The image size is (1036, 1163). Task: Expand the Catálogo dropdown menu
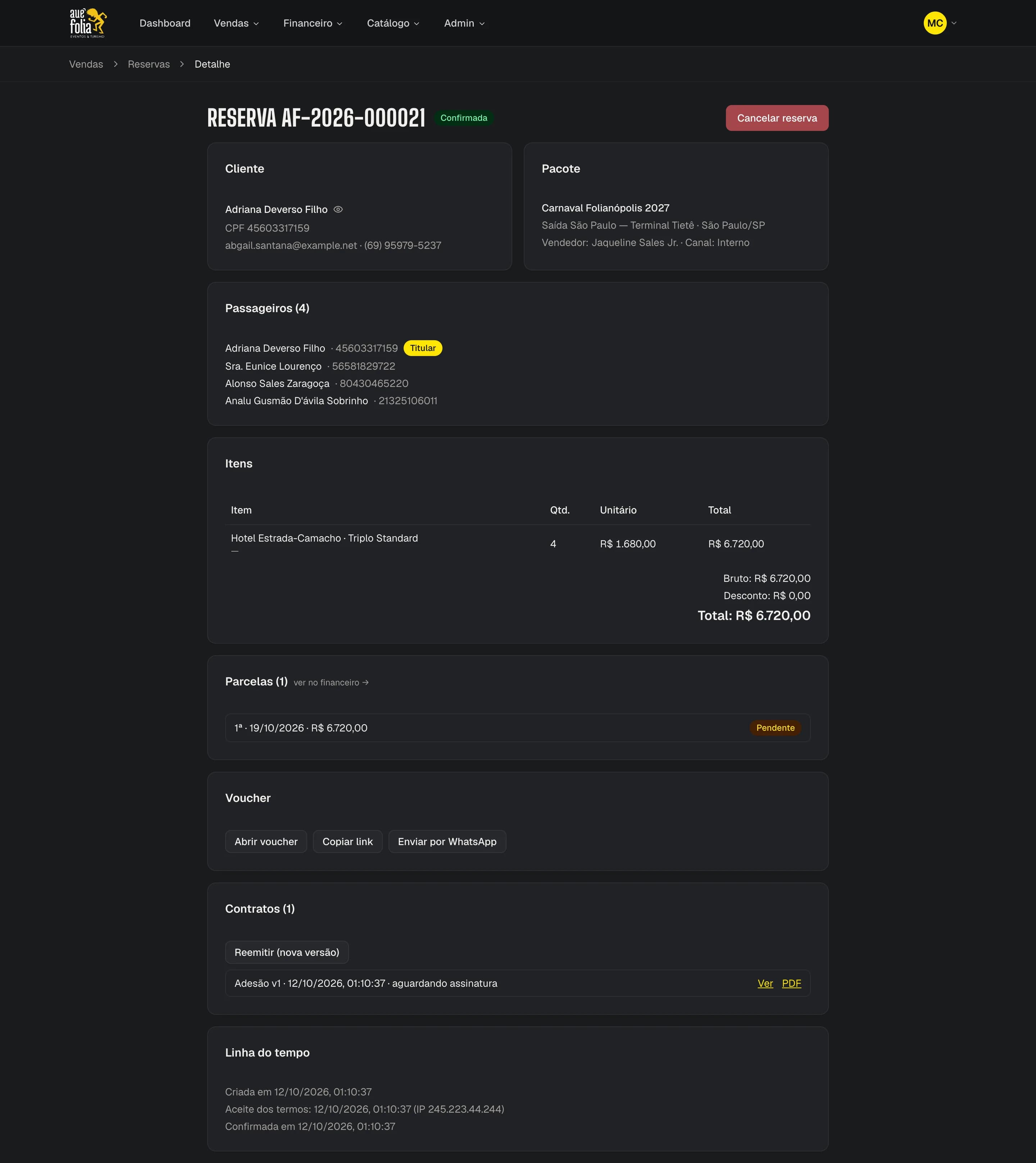(393, 23)
